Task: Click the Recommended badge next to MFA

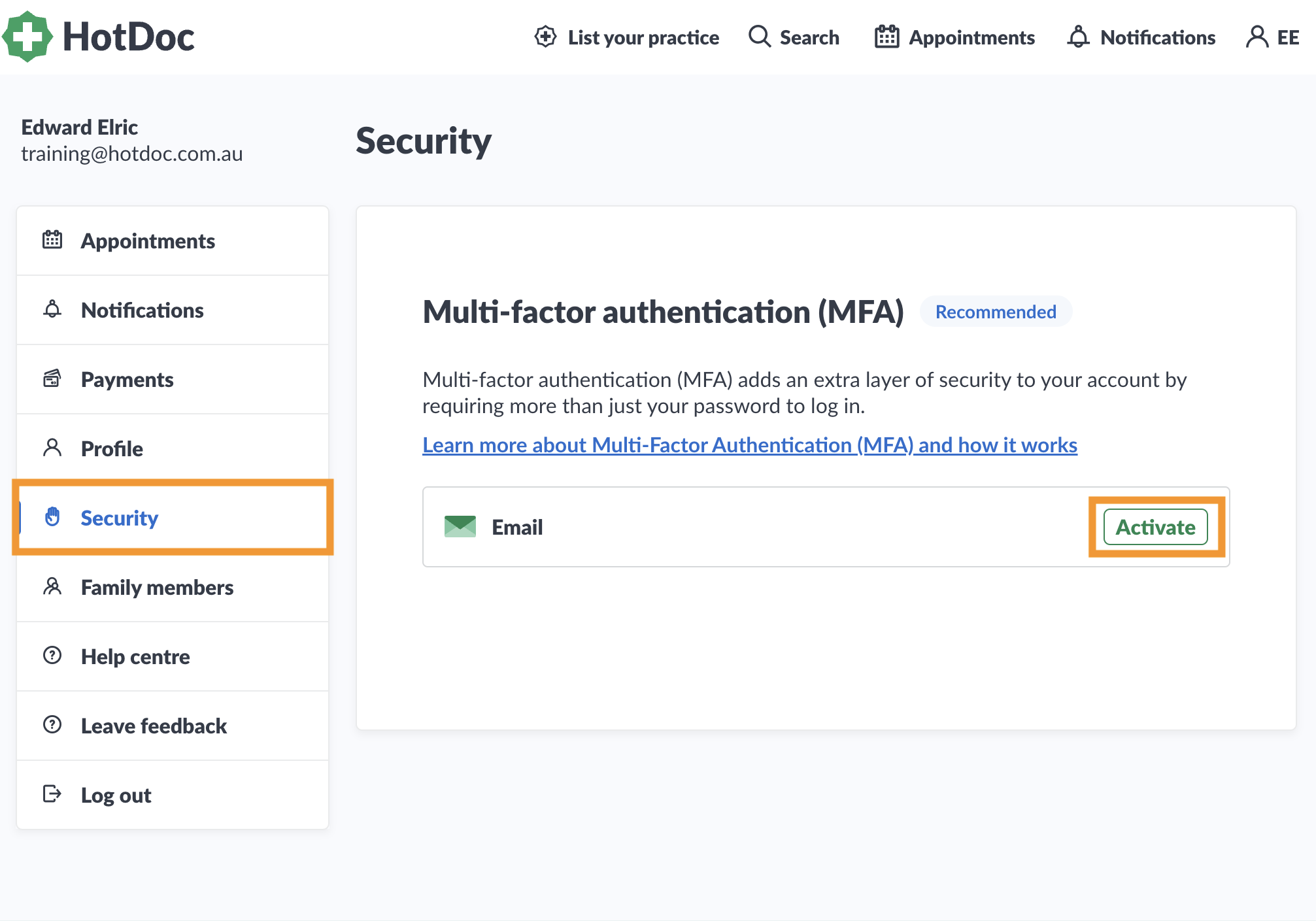Action: tap(995, 312)
